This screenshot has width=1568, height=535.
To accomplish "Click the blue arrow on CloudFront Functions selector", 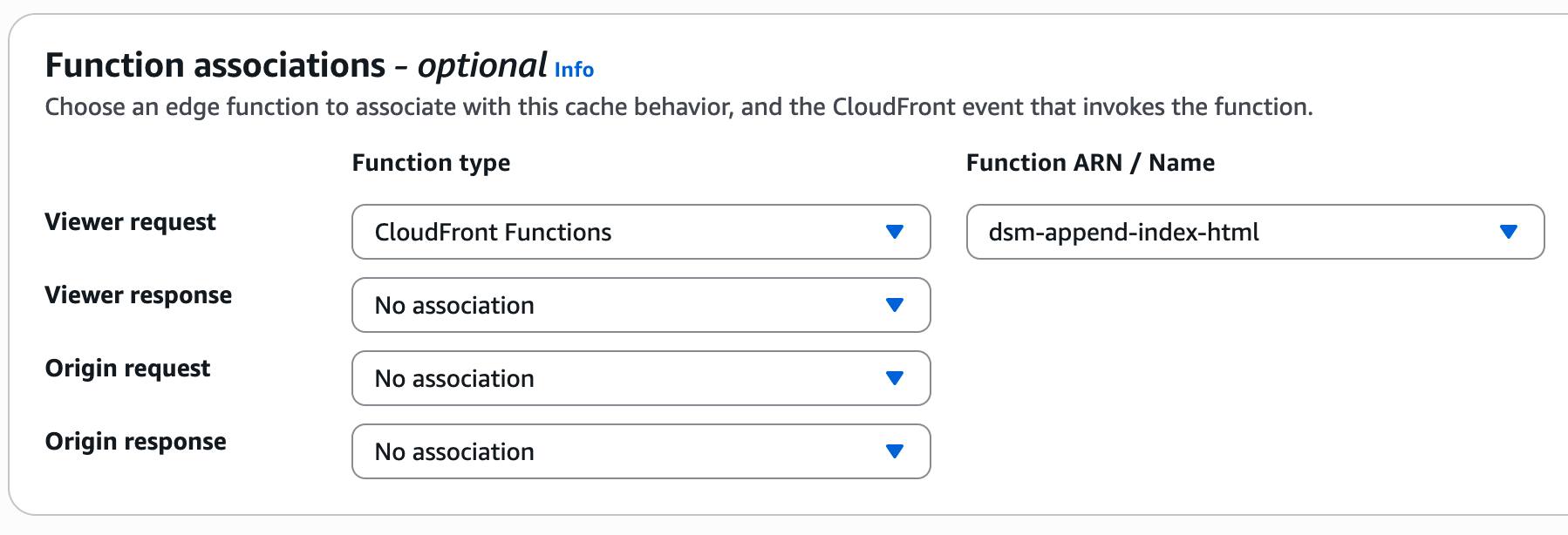I will click(x=894, y=232).
